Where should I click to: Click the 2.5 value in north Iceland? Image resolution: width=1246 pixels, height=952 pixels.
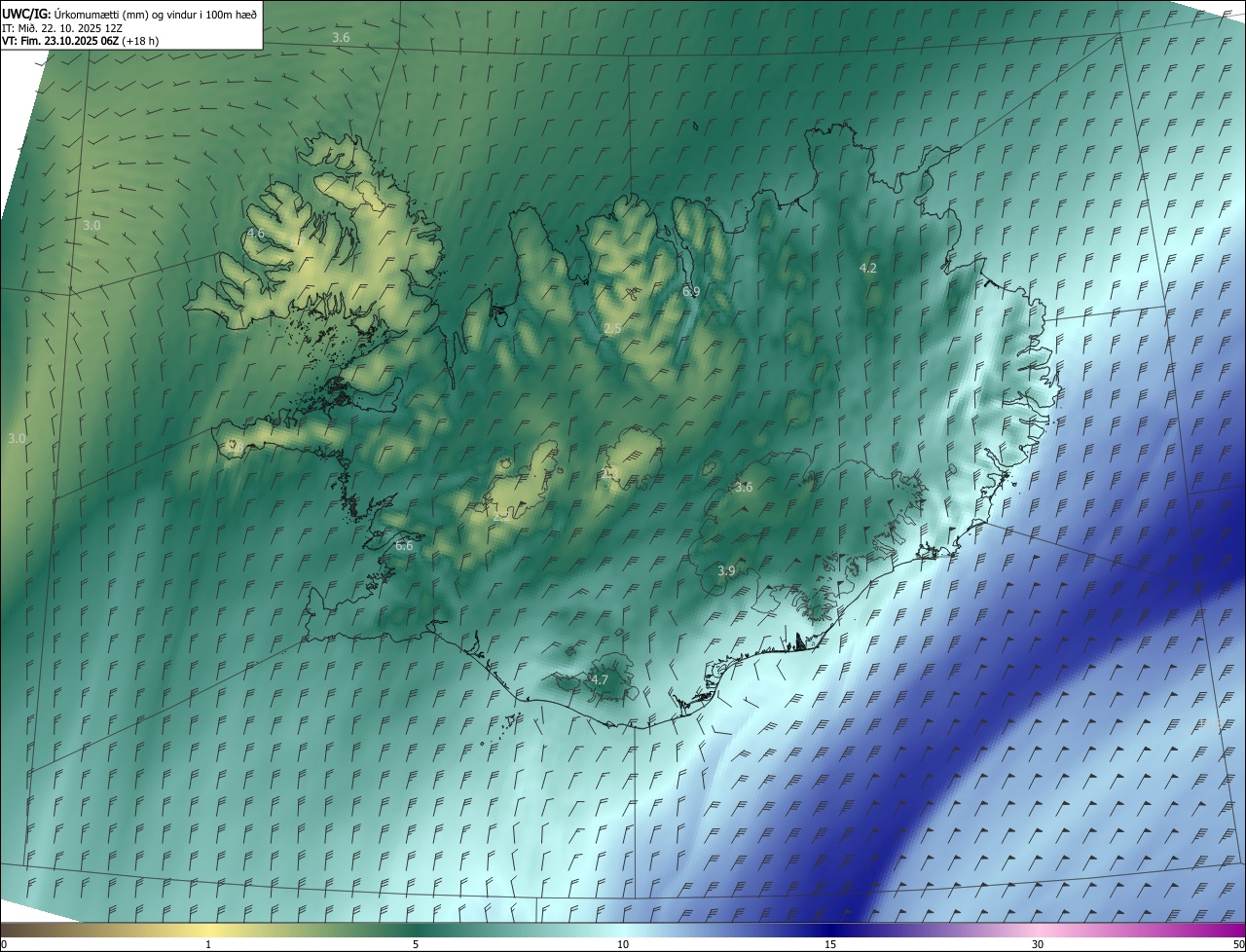tap(612, 330)
